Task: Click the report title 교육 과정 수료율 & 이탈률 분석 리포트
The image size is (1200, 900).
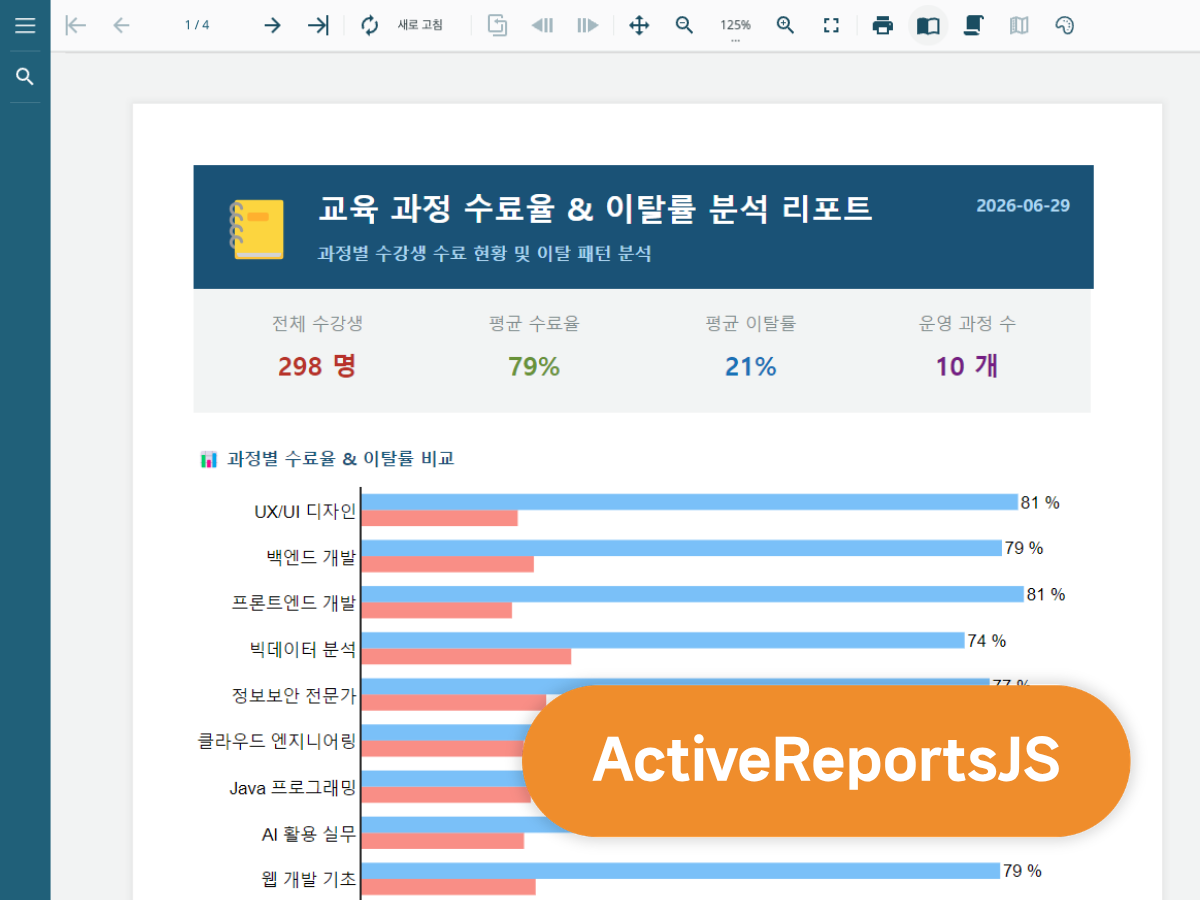Action: click(595, 209)
